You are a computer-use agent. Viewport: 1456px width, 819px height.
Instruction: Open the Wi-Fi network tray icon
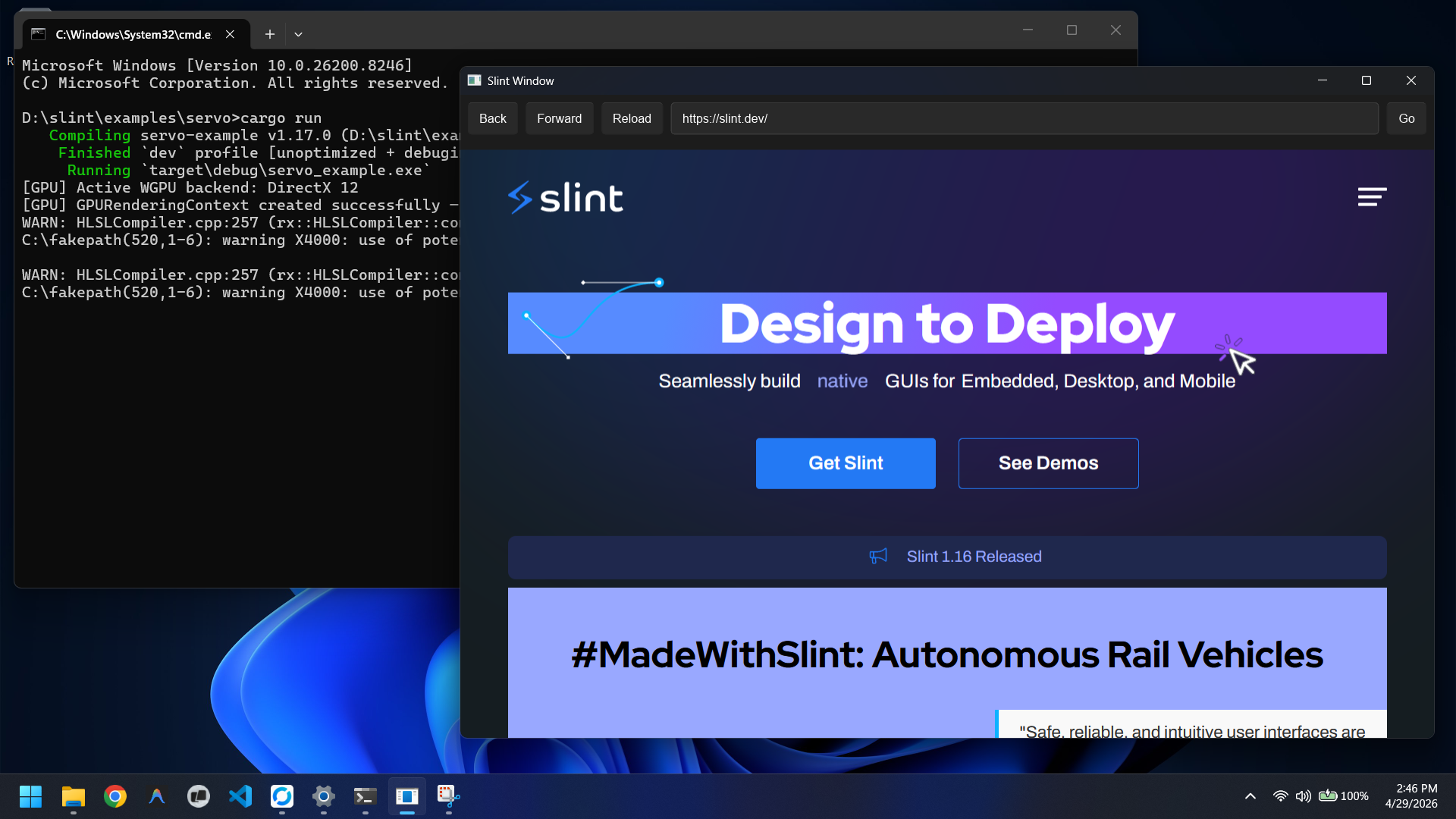coord(1280,796)
